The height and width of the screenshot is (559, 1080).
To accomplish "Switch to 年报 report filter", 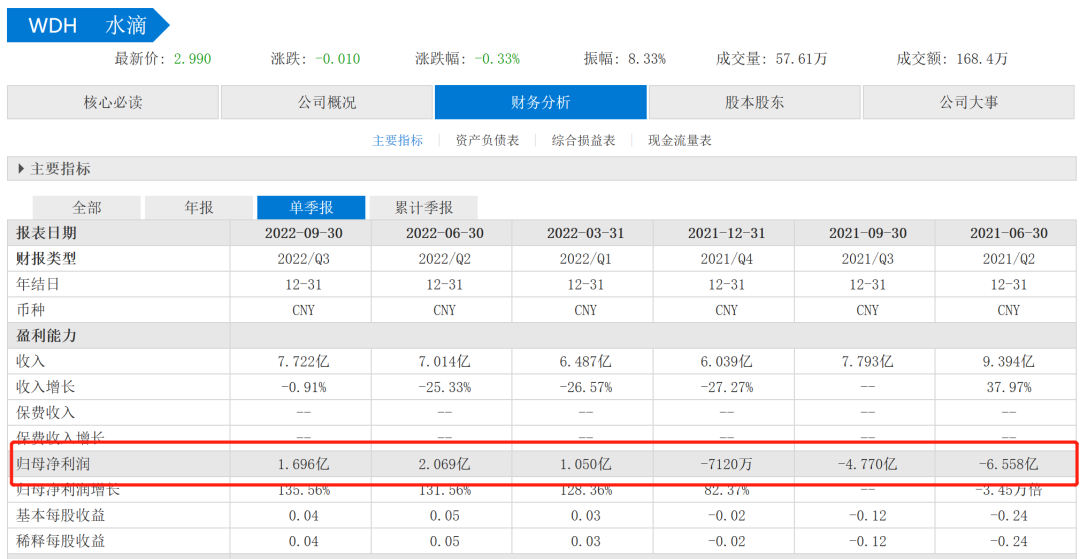I will pos(199,208).
